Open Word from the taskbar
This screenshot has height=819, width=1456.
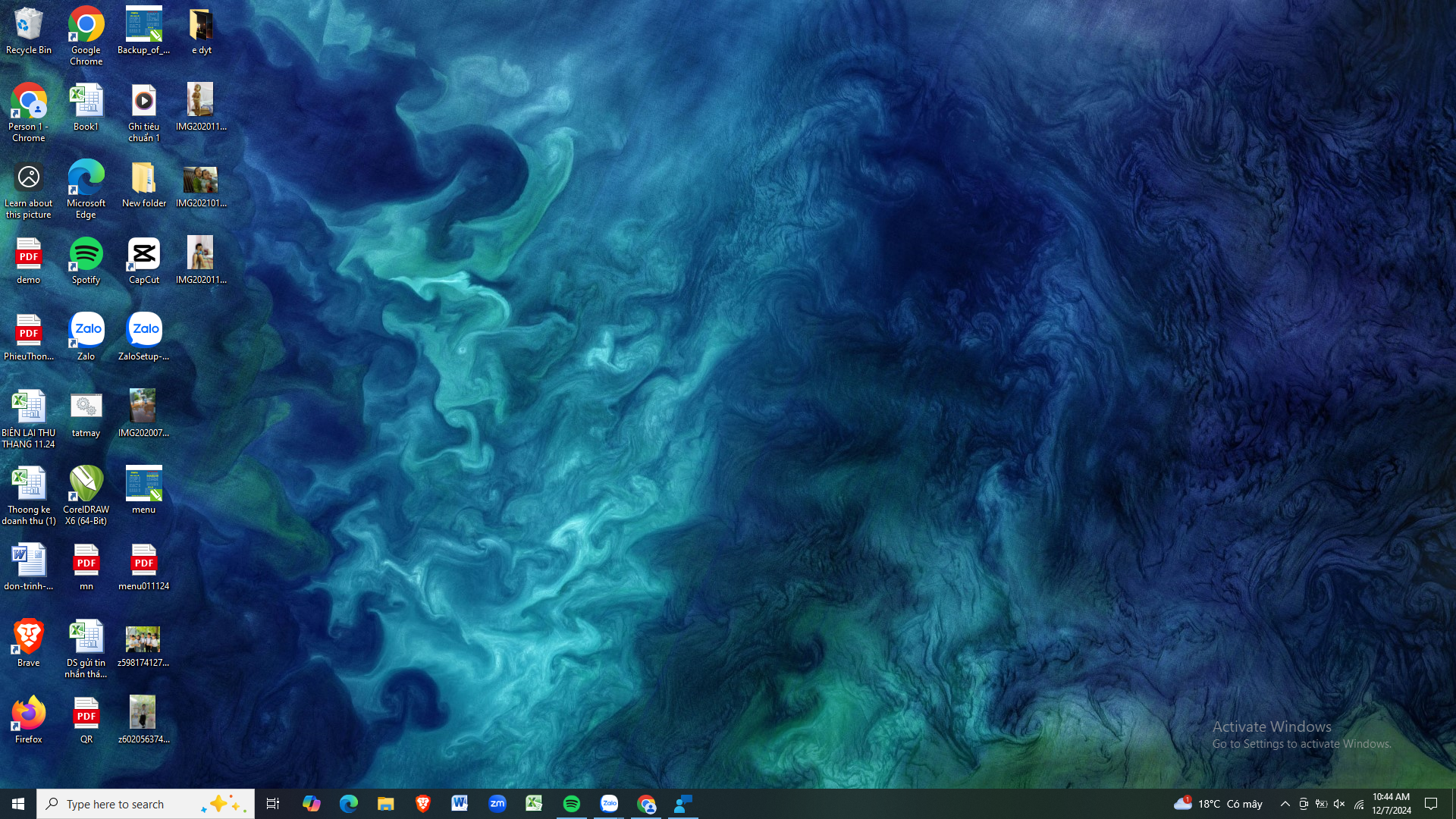tap(460, 804)
